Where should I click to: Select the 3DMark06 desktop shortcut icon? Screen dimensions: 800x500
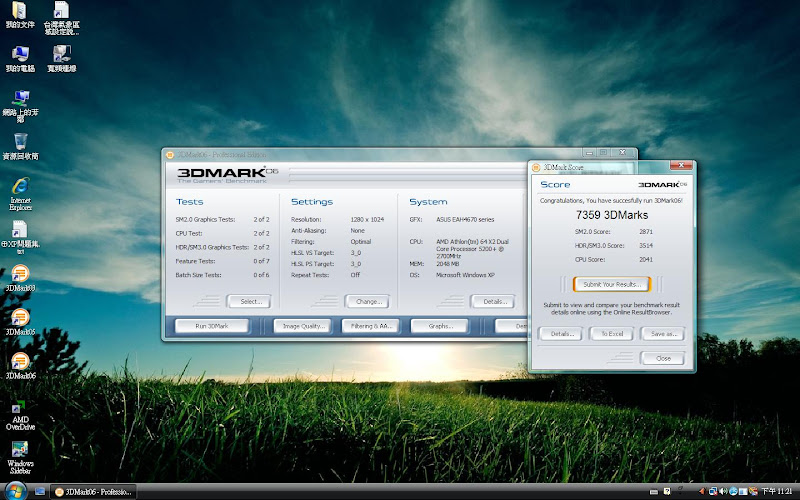coord(20,366)
